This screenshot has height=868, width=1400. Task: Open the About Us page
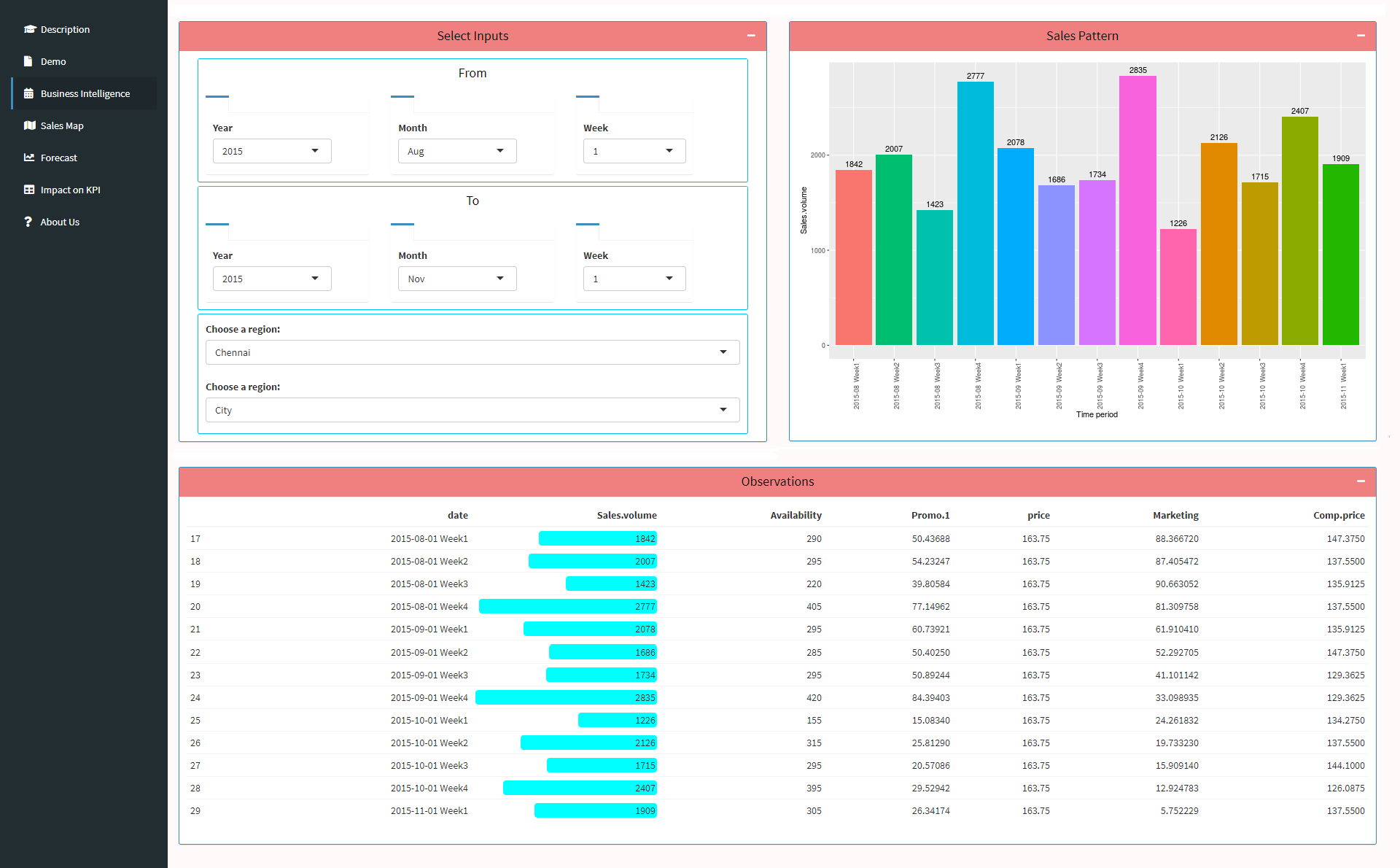pyautogui.click(x=84, y=222)
